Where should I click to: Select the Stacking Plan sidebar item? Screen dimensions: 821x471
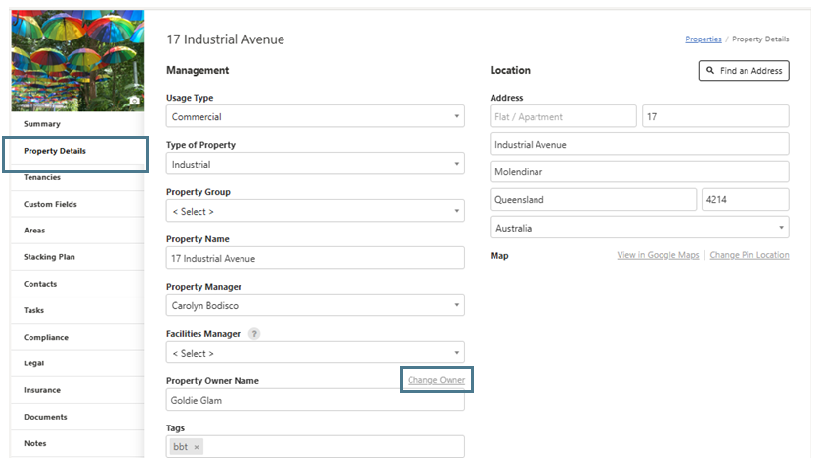(49, 257)
